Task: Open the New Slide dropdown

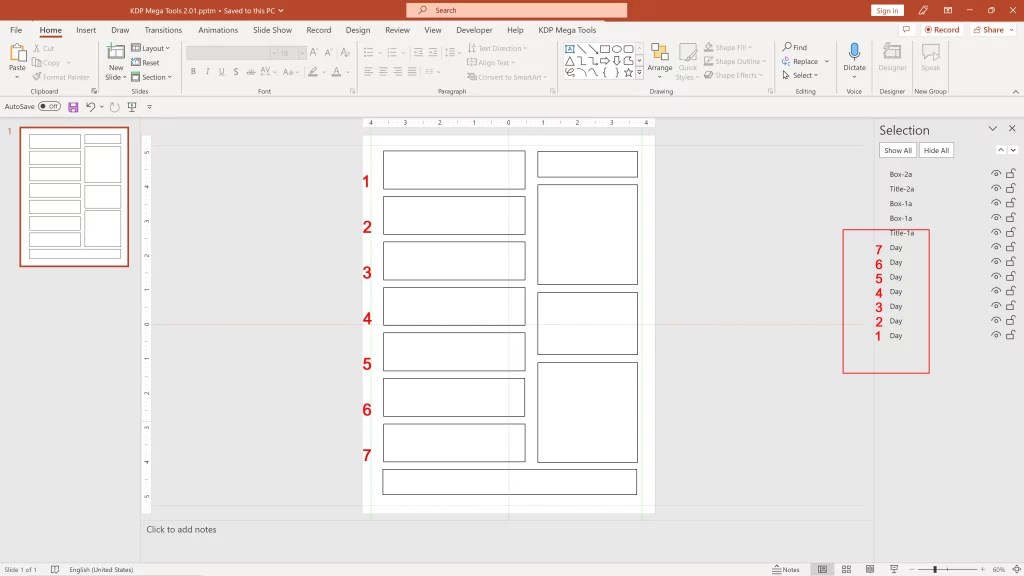Action: click(115, 77)
